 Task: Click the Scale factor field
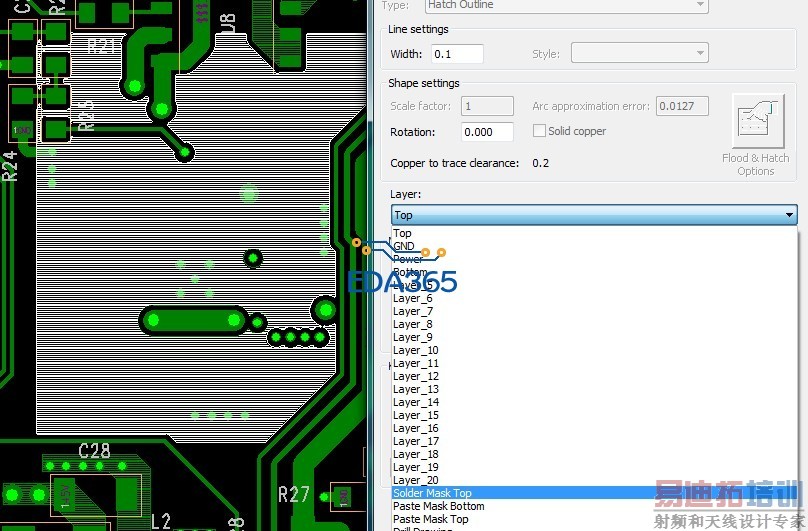tap(487, 106)
